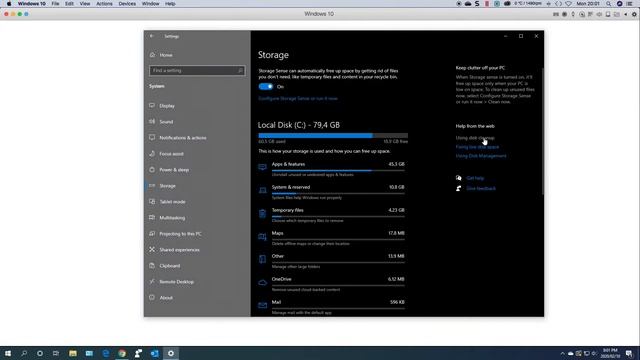
Task: Click the Settings back arrow
Action: point(152,36)
